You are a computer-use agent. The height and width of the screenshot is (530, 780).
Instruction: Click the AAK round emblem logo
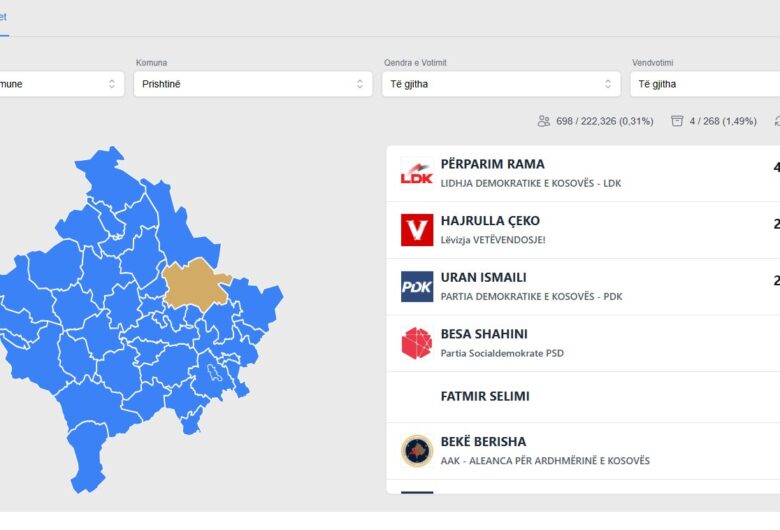(x=416, y=451)
